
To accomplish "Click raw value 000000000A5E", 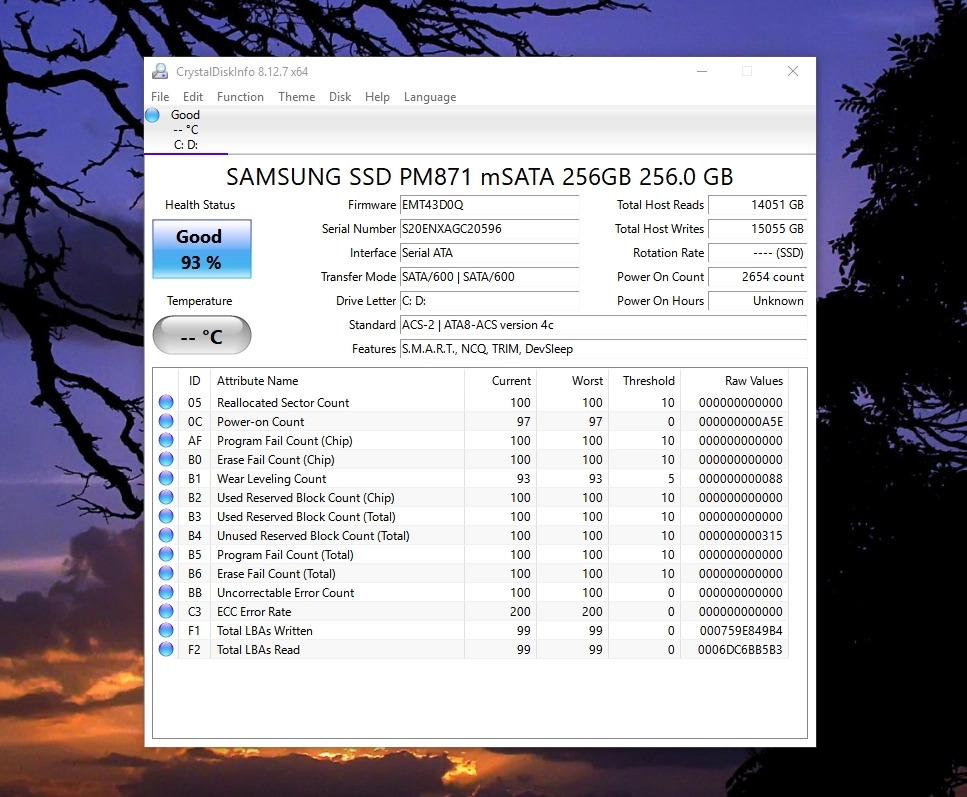I will coord(740,422).
